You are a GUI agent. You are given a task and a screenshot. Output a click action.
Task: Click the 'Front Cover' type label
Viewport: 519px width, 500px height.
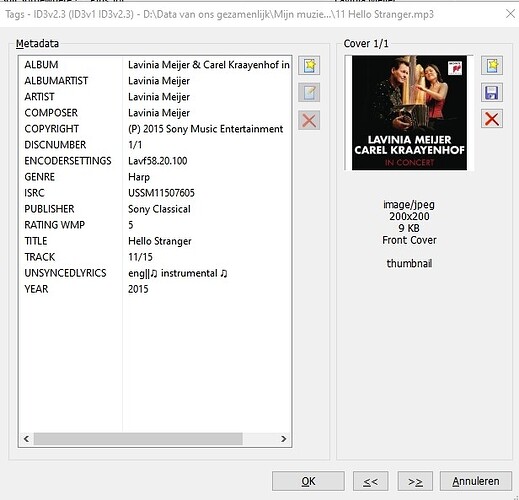(409, 240)
